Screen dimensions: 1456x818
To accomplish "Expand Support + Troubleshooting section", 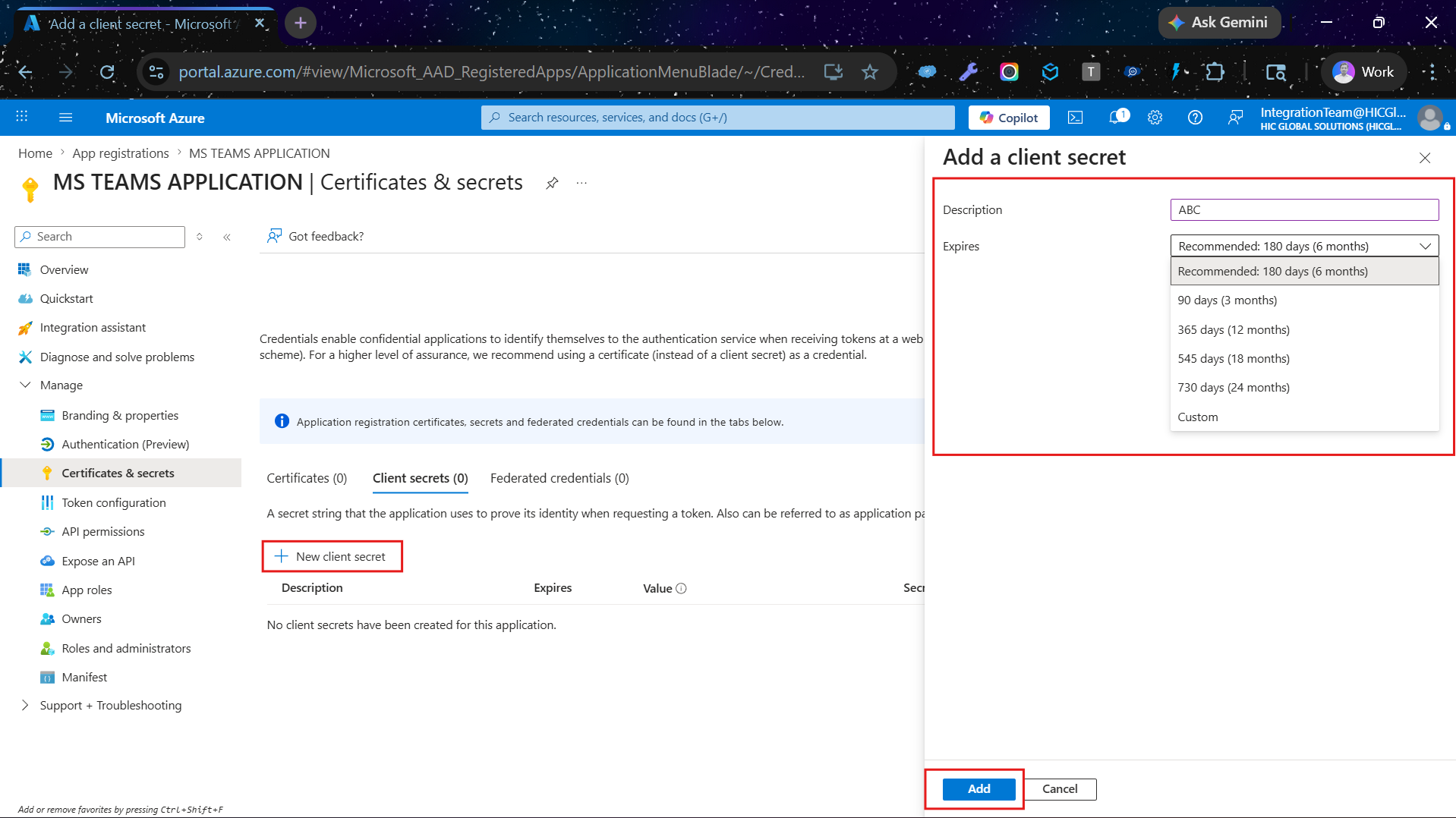I will click(25, 705).
